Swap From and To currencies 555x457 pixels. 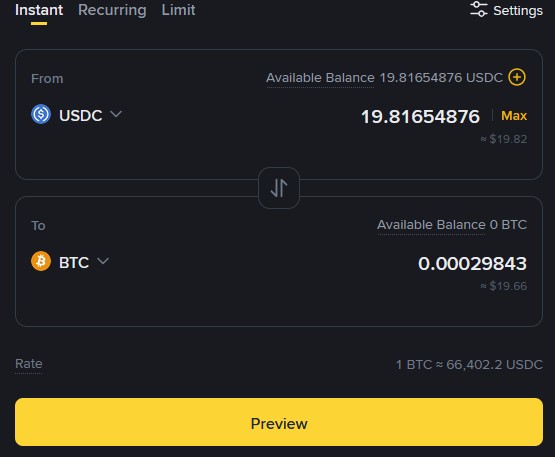[279, 188]
